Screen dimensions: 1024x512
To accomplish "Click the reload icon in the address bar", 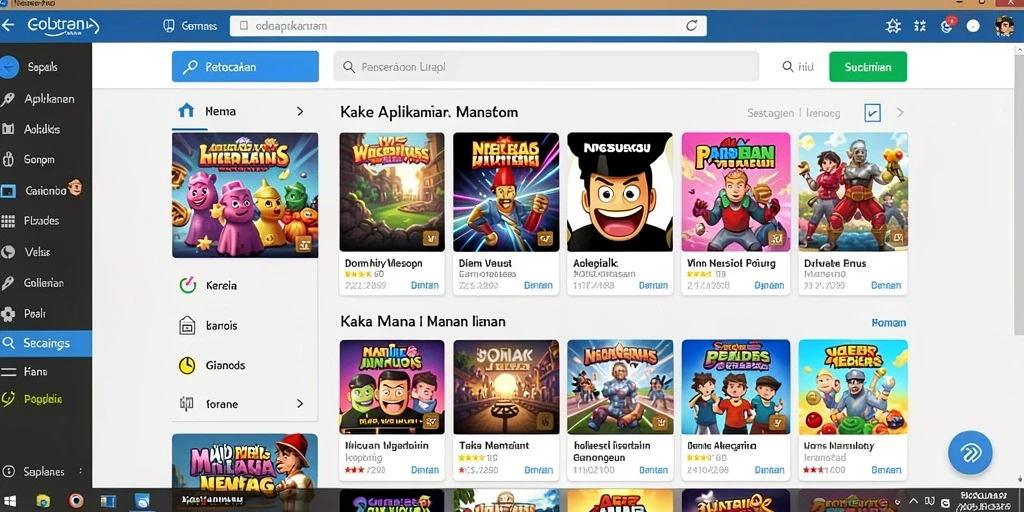I will [x=692, y=26].
